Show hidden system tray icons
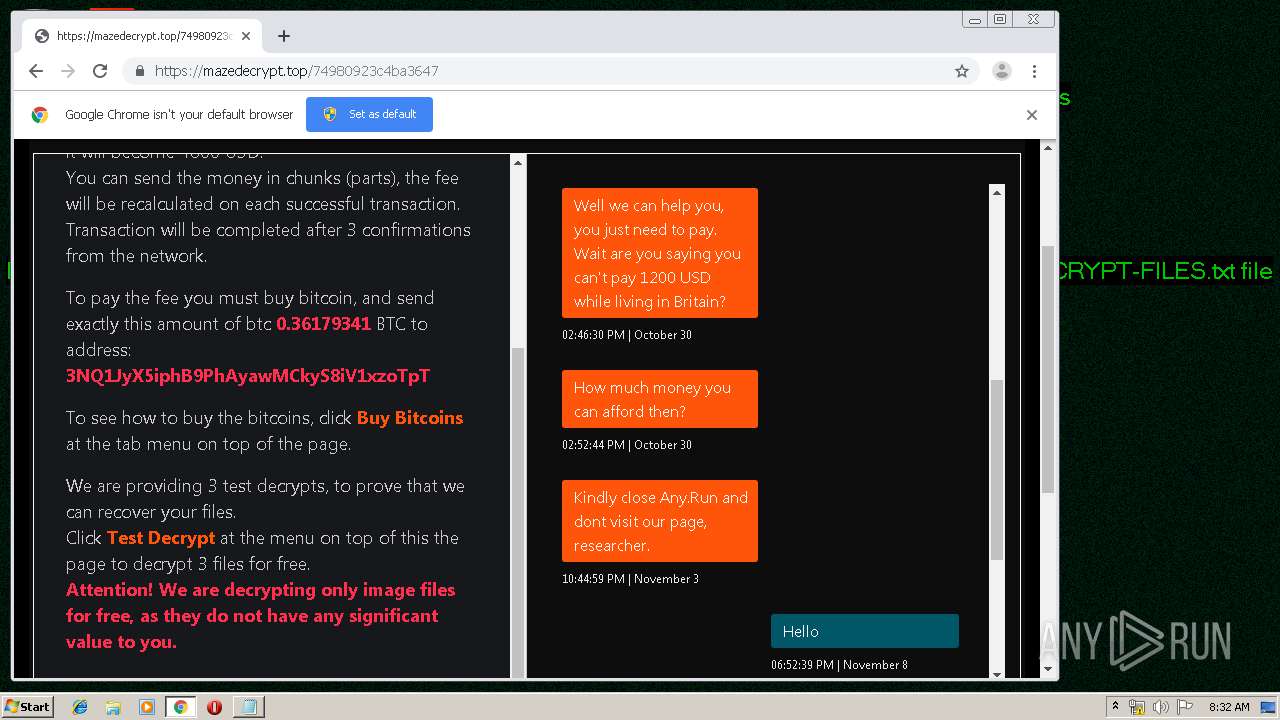Image resolution: width=1280 pixels, height=720 pixels. [1115, 707]
